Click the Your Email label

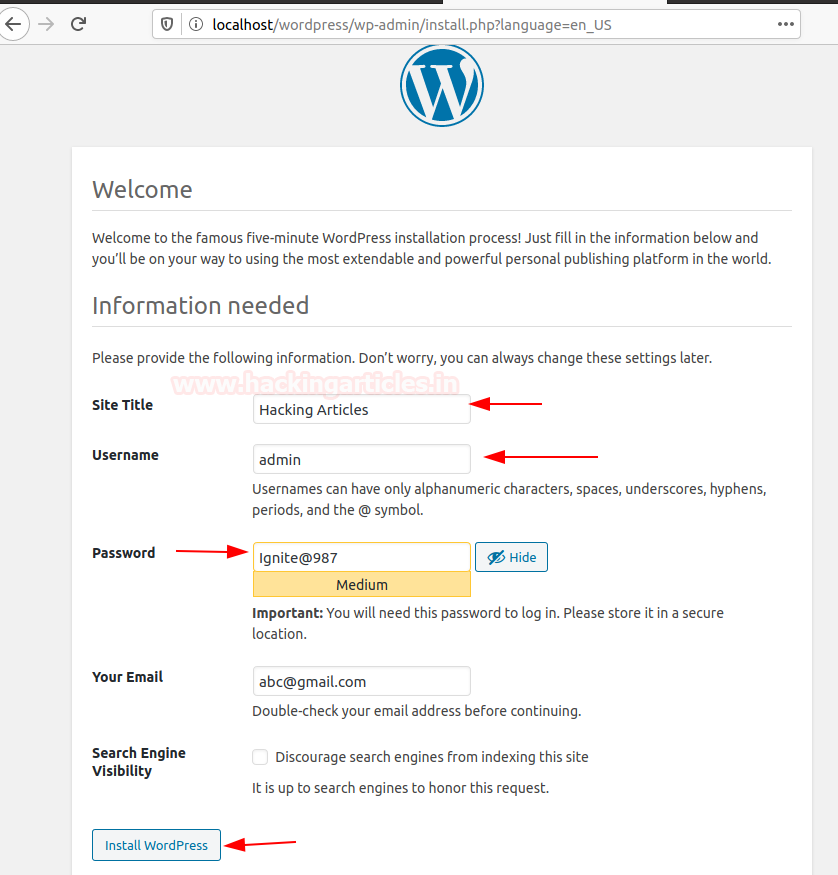click(127, 676)
